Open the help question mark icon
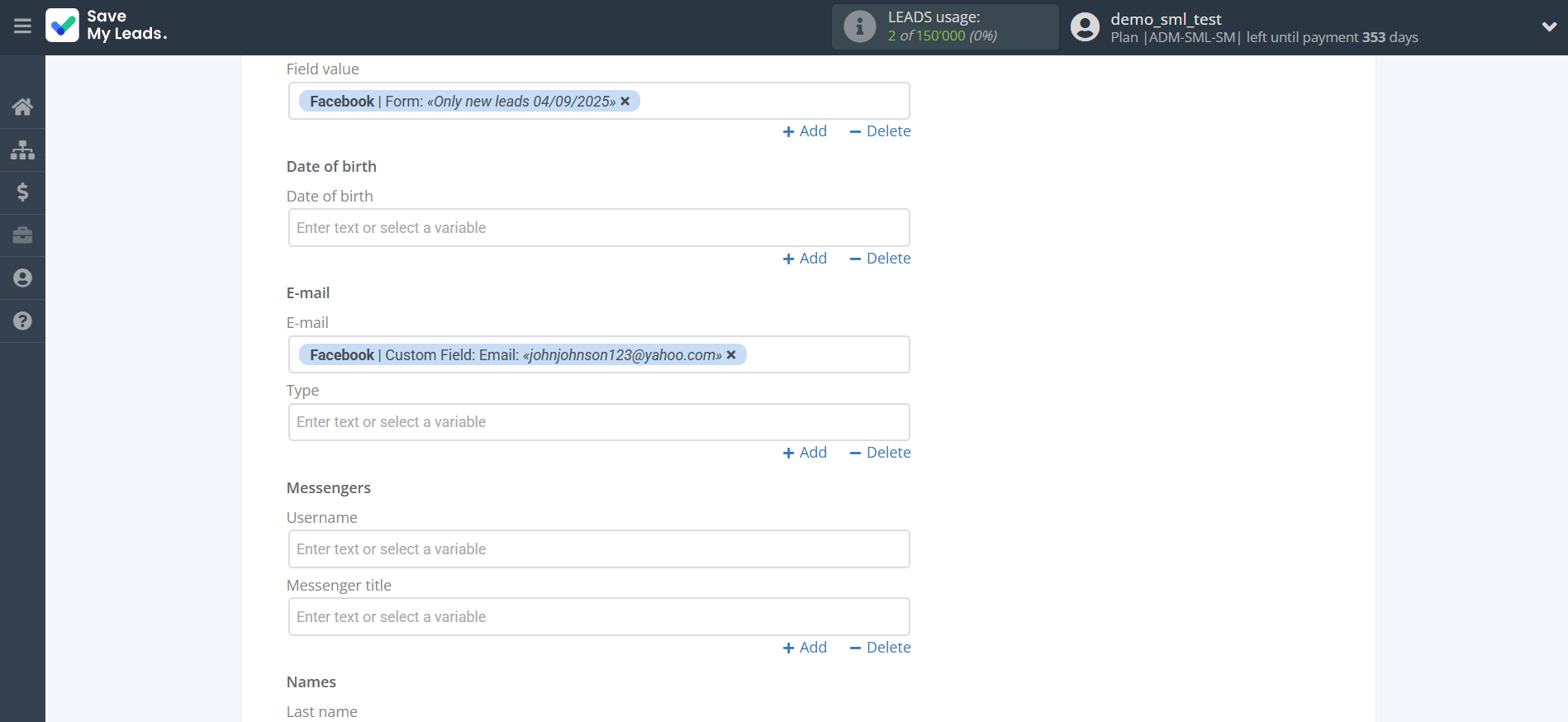Screen dimensions: 1568x722 pos(22,321)
